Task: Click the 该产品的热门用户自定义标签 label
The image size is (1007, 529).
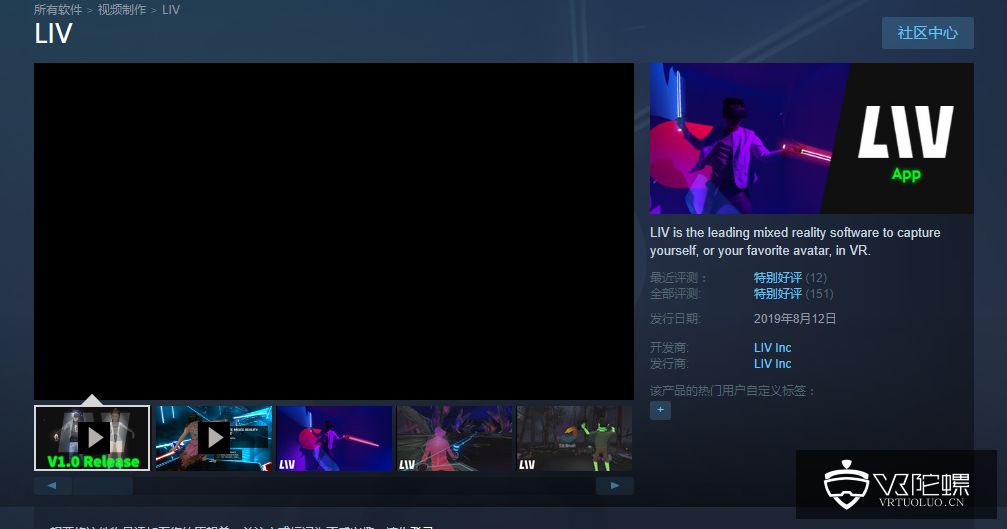Action: (732, 390)
